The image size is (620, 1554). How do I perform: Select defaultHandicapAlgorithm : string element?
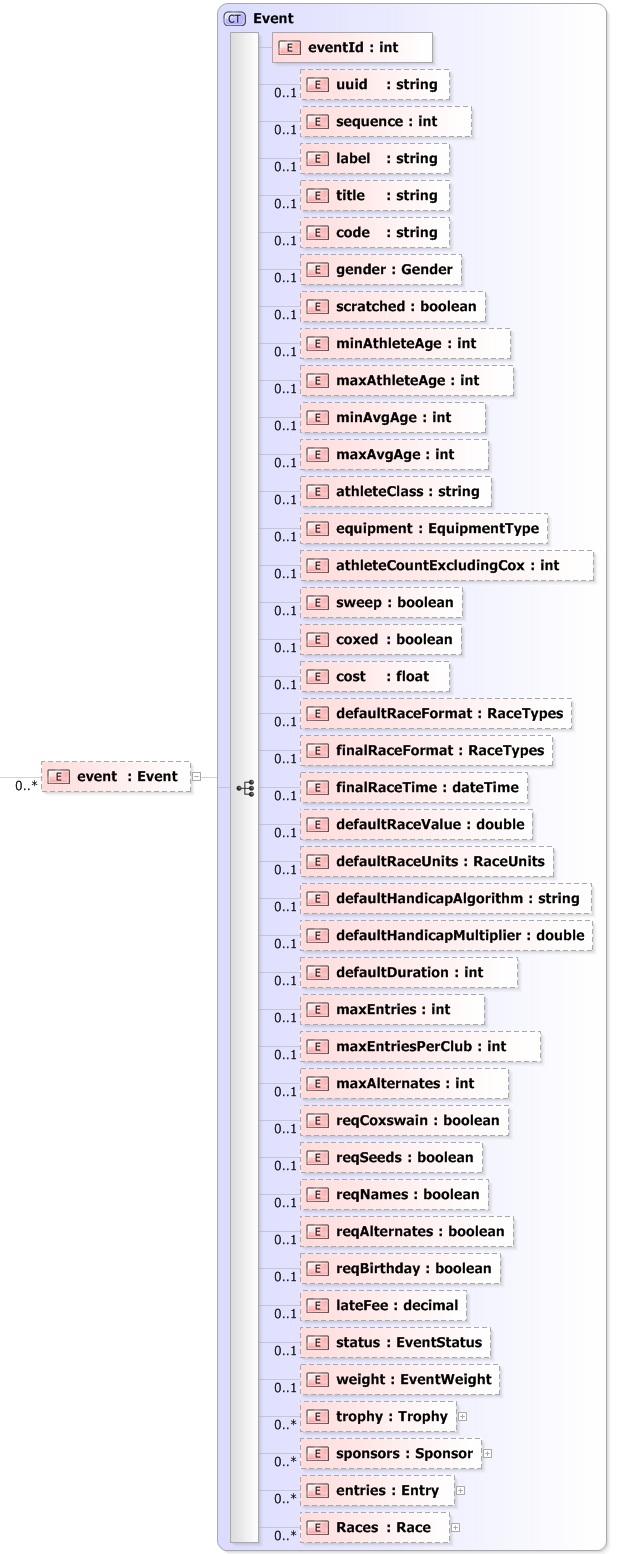click(x=445, y=898)
